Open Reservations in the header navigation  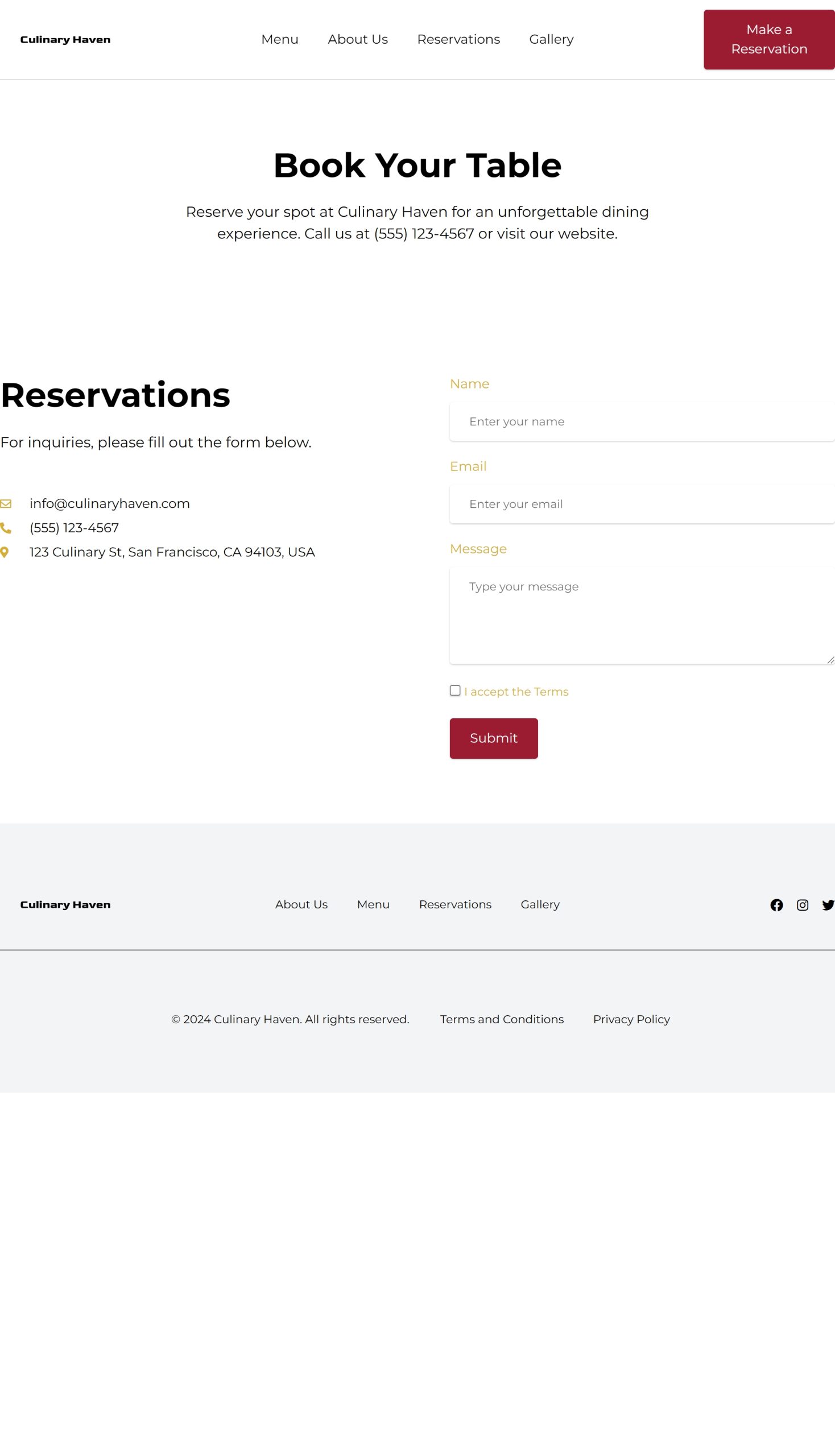458,40
